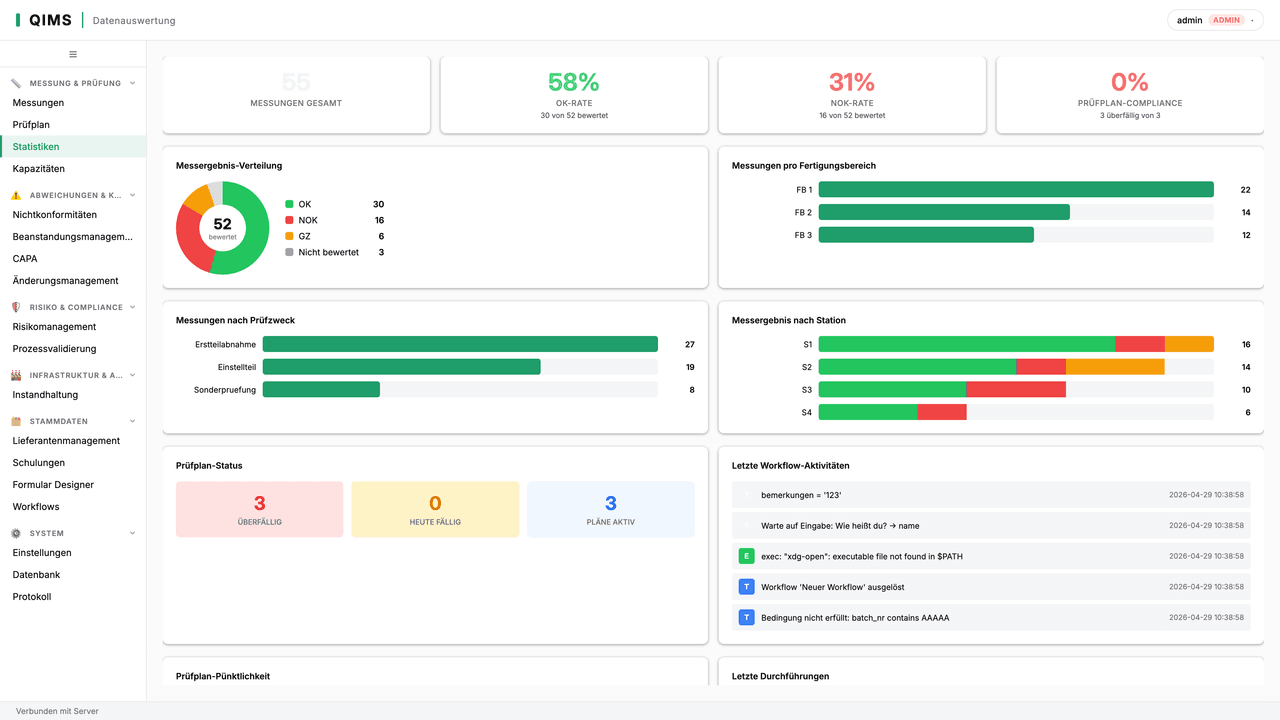Image resolution: width=1280 pixels, height=720 pixels.
Task: Click the FB 1 bar in Fertigungsbereich chart
Action: 1016,189
